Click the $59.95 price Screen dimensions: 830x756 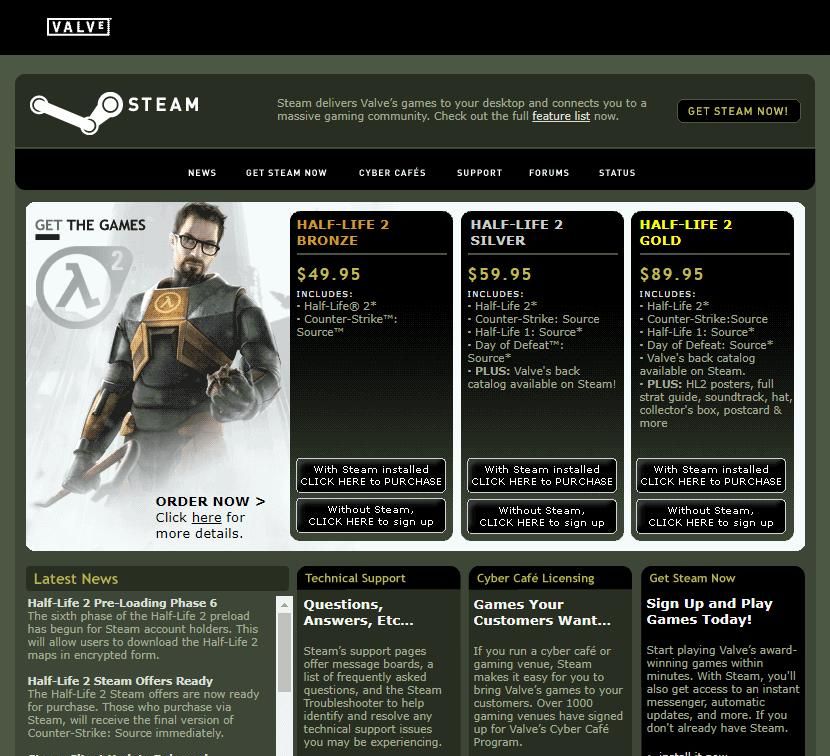499,274
